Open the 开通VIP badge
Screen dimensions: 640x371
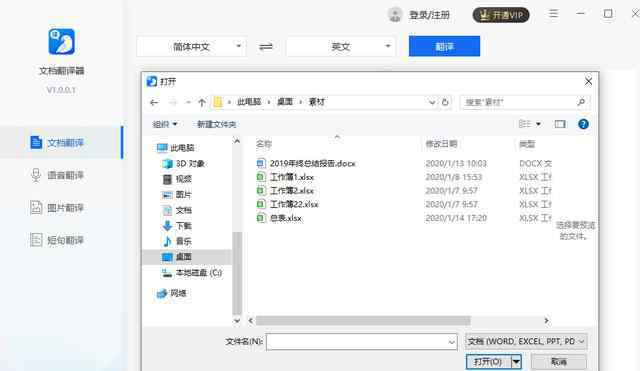[x=501, y=15]
